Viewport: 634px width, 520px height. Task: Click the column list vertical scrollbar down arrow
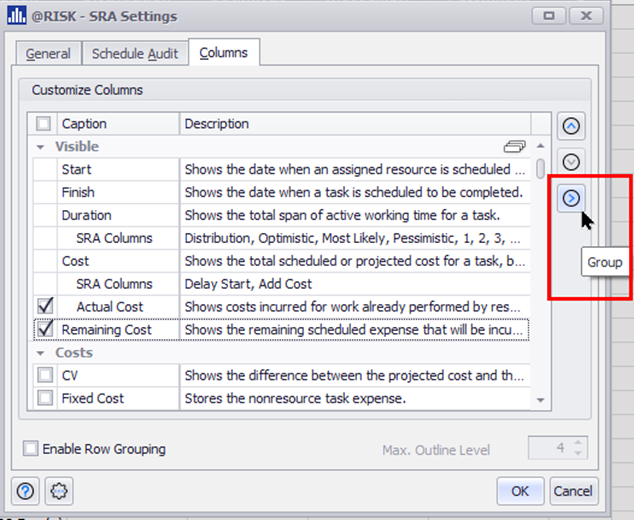541,400
